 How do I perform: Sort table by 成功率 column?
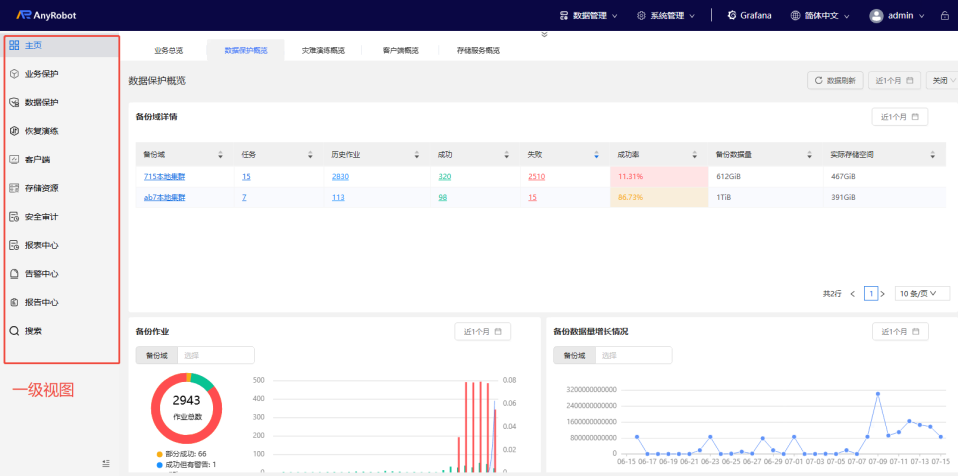[695, 155]
